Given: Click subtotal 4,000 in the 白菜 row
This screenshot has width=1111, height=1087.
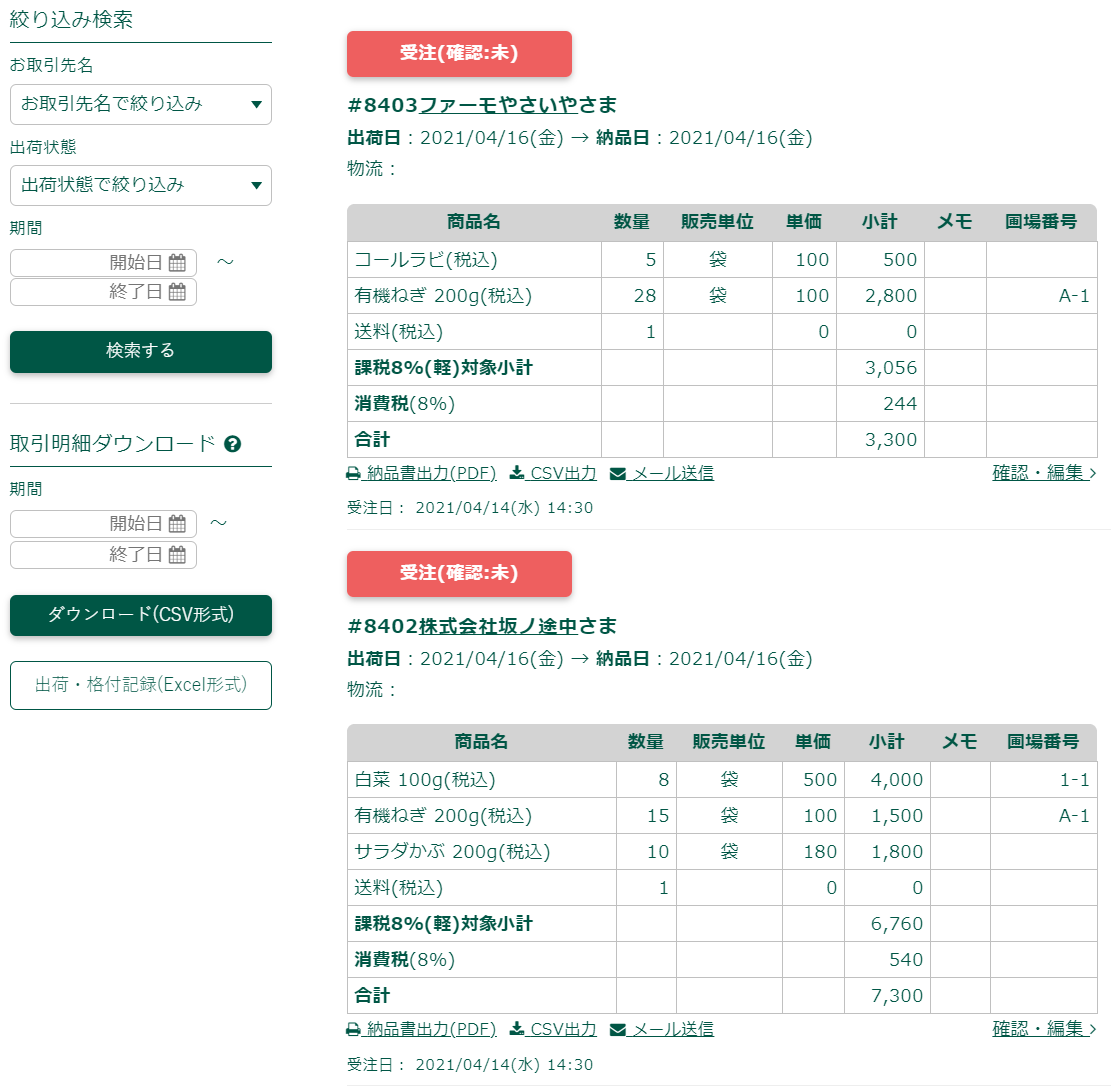Looking at the screenshot, I should 896,780.
